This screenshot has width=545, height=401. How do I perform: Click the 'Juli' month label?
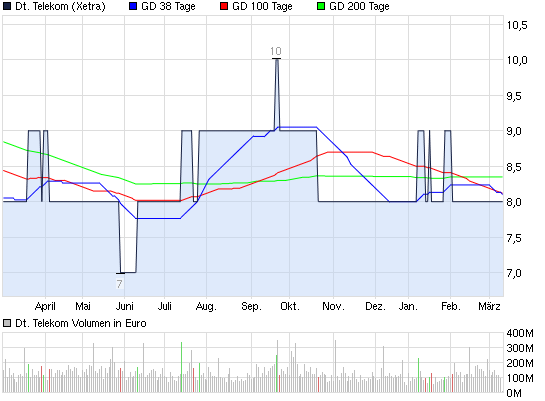[165, 306]
